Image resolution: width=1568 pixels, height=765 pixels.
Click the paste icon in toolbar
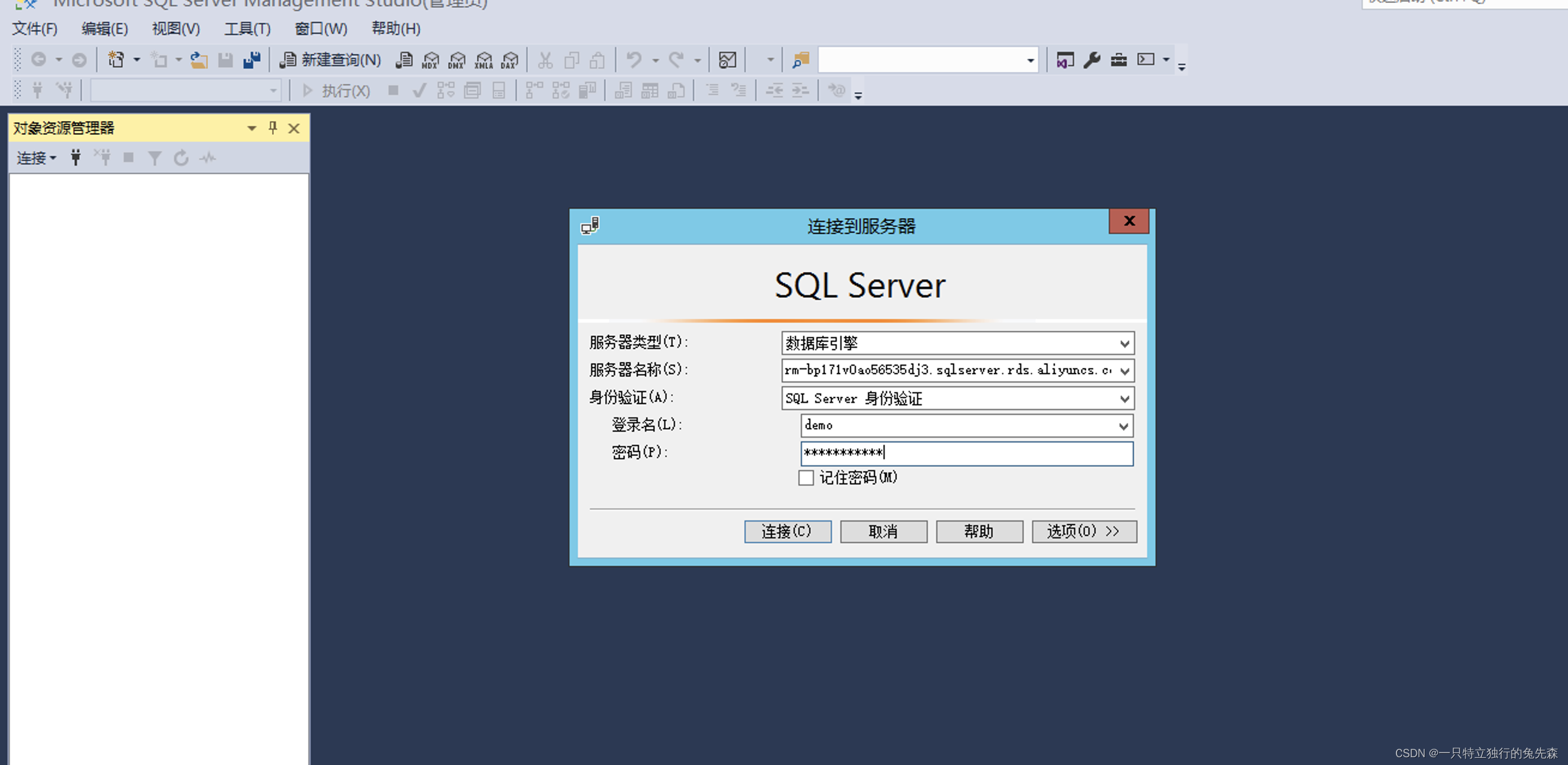(x=598, y=60)
